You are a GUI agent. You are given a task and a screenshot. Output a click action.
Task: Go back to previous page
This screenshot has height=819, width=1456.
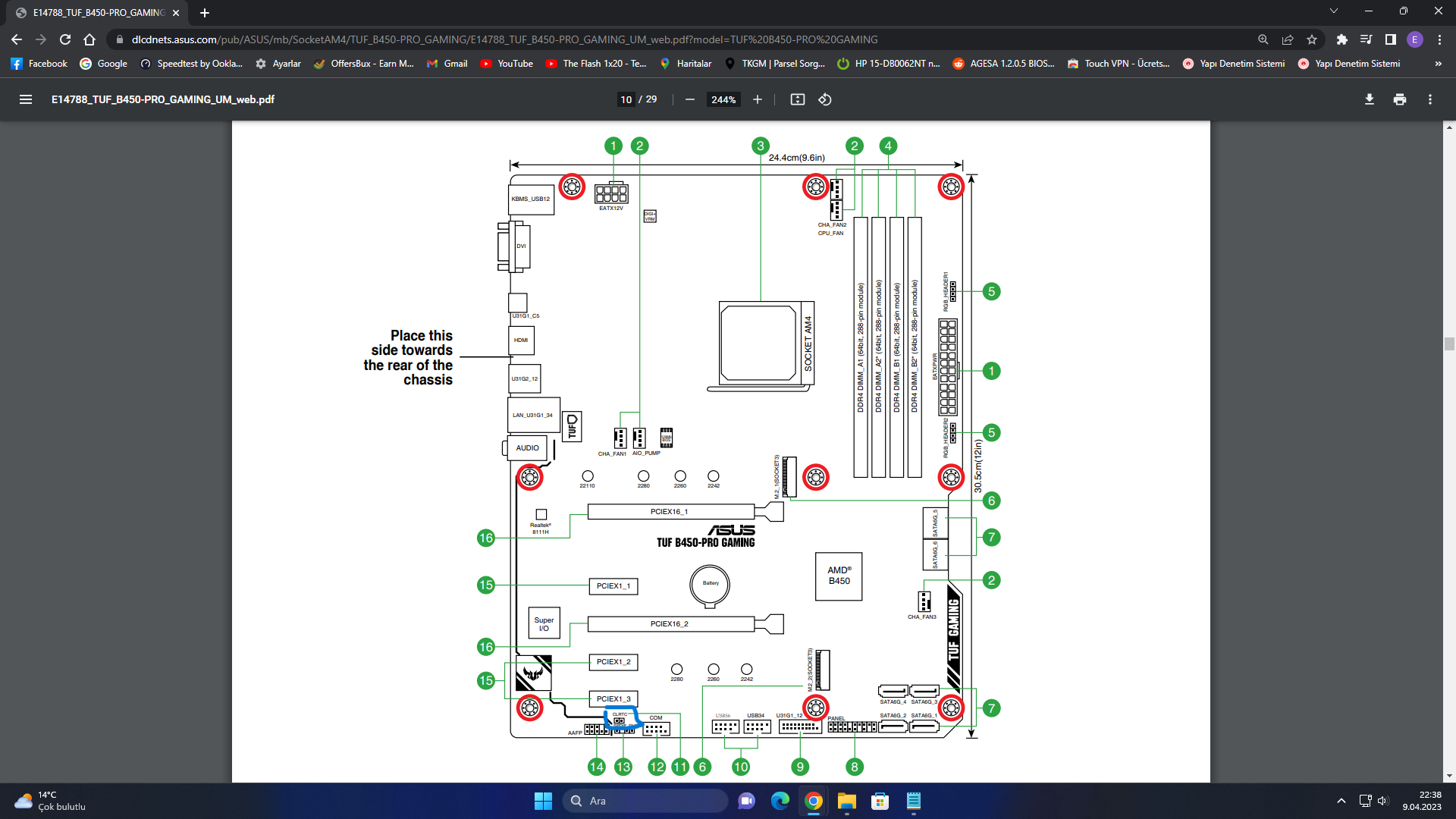tap(17, 39)
